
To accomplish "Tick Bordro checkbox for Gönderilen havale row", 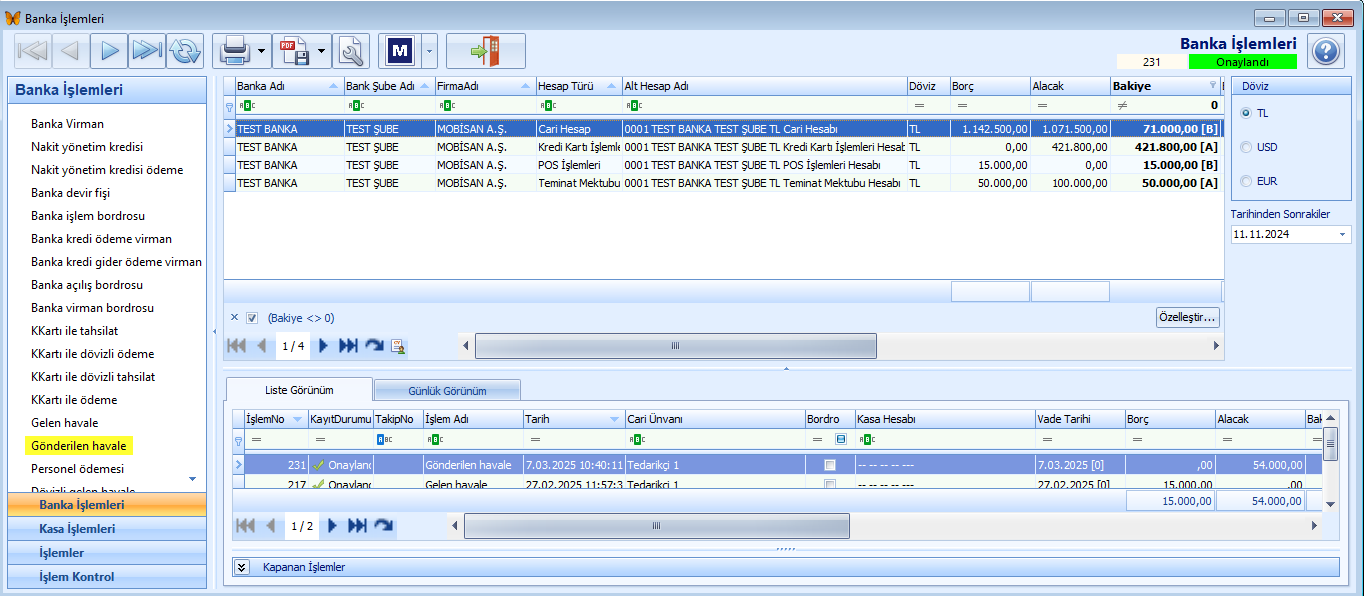I will pyautogui.click(x=829, y=465).
